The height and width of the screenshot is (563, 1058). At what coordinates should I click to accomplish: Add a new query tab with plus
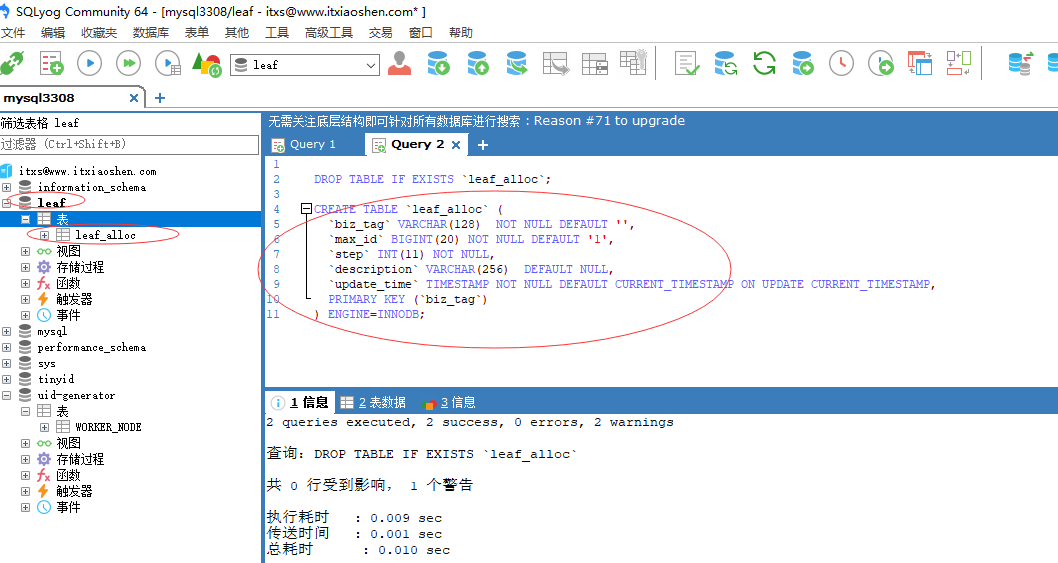click(482, 144)
